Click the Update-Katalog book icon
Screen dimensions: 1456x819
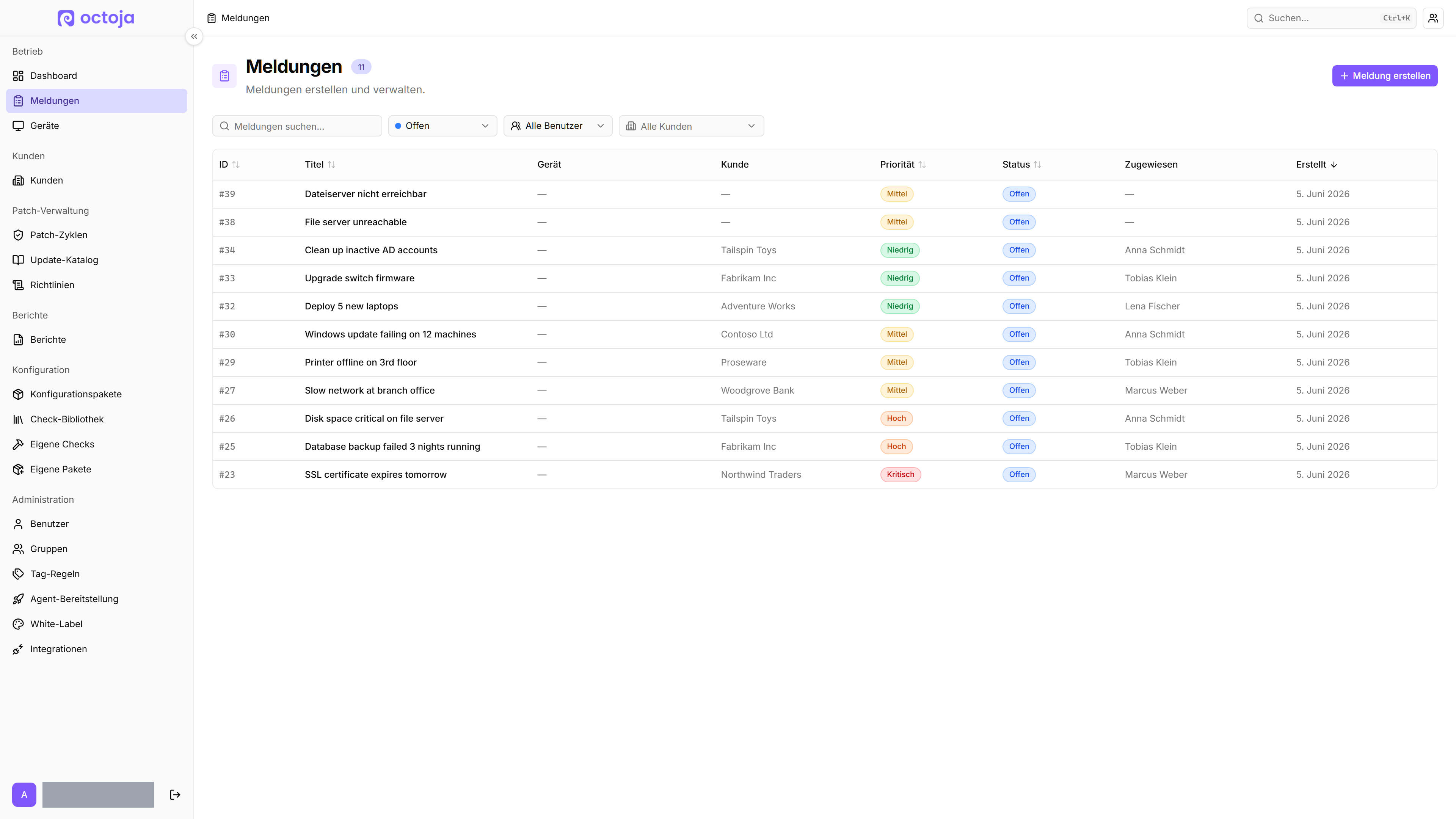pyautogui.click(x=18, y=260)
